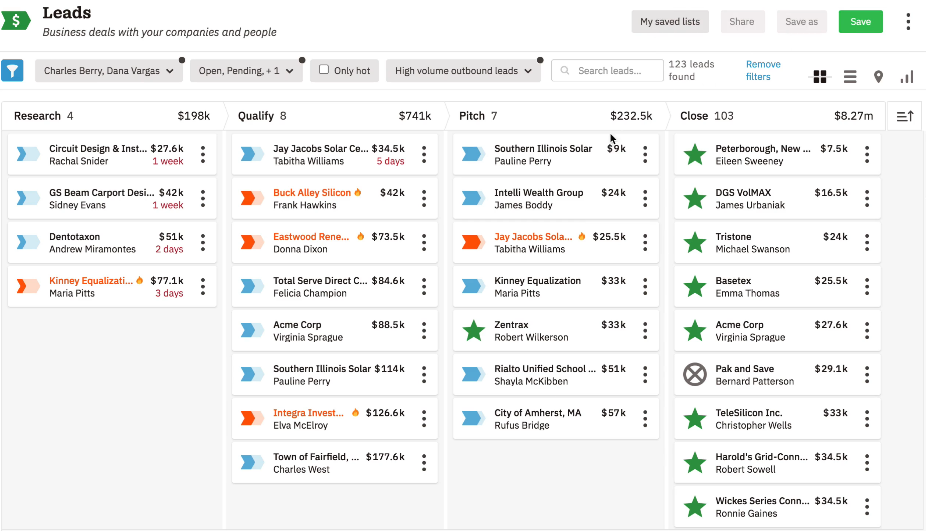
Task: Click the green star on Tristone card
Action: pyautogui.click(x=695, y=243)
